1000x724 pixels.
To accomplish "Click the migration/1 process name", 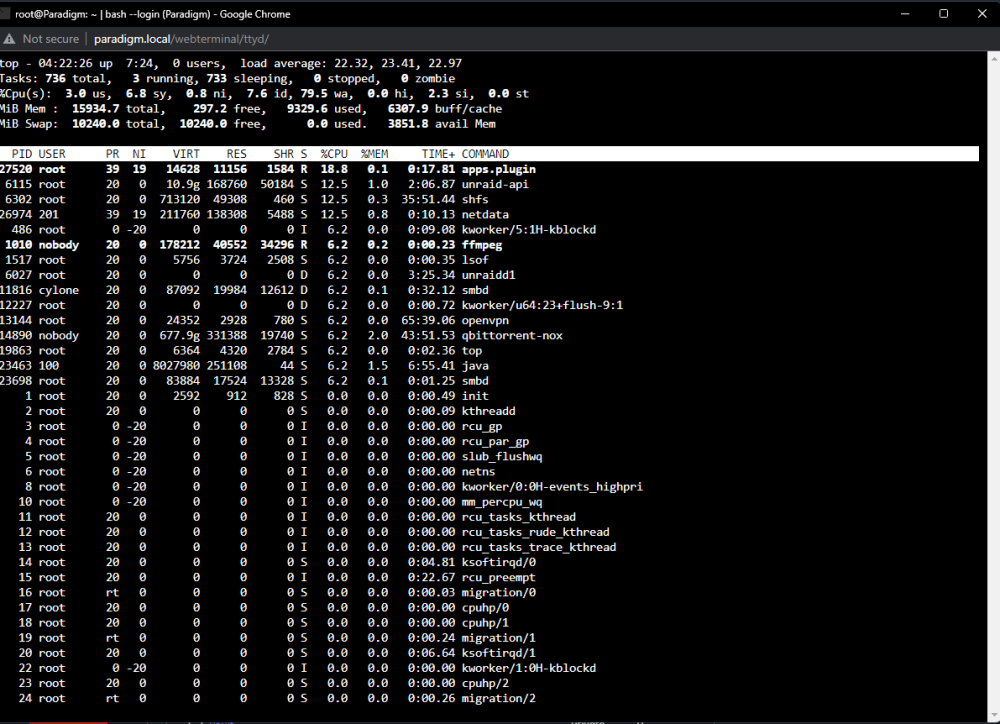I will coord(499,639).
